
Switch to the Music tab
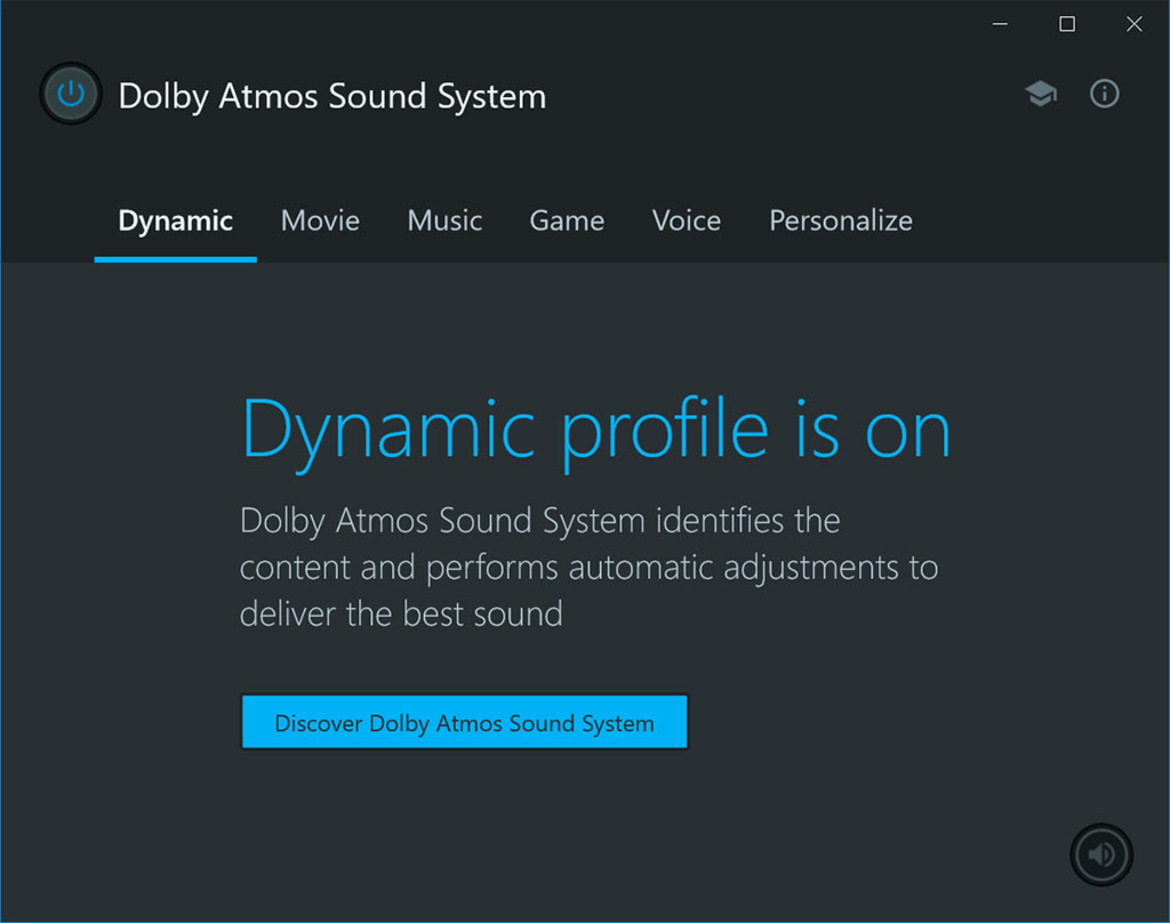pos(445,221)
